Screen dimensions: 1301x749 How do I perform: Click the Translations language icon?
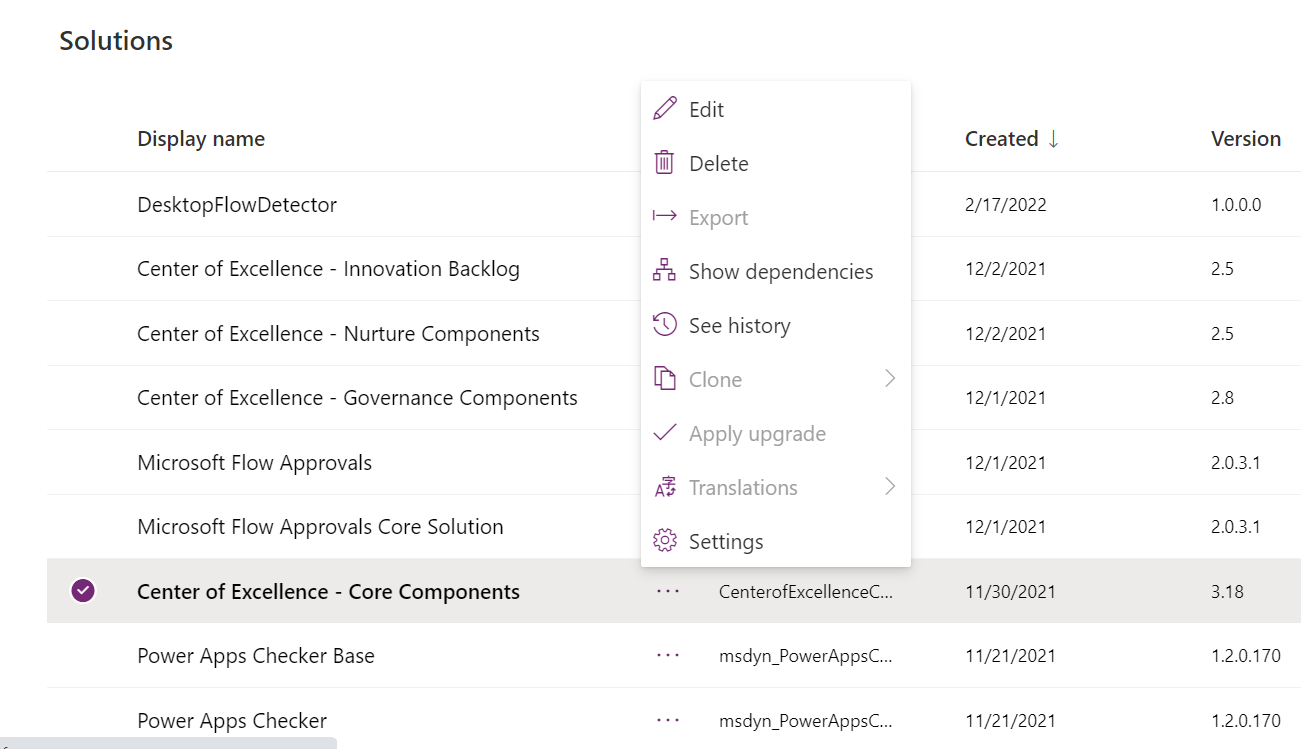pos(665,487)
